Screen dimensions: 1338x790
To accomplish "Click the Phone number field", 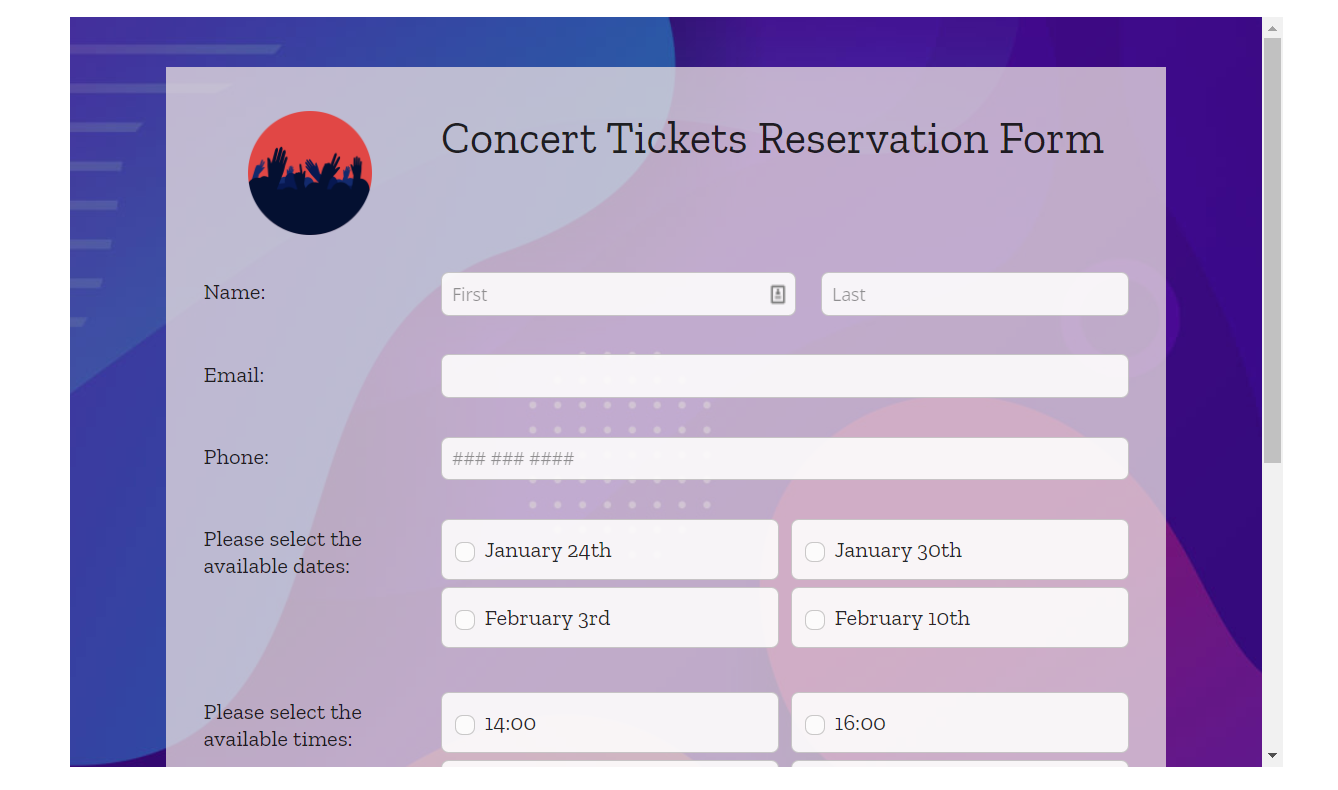I will pos(784,459).
